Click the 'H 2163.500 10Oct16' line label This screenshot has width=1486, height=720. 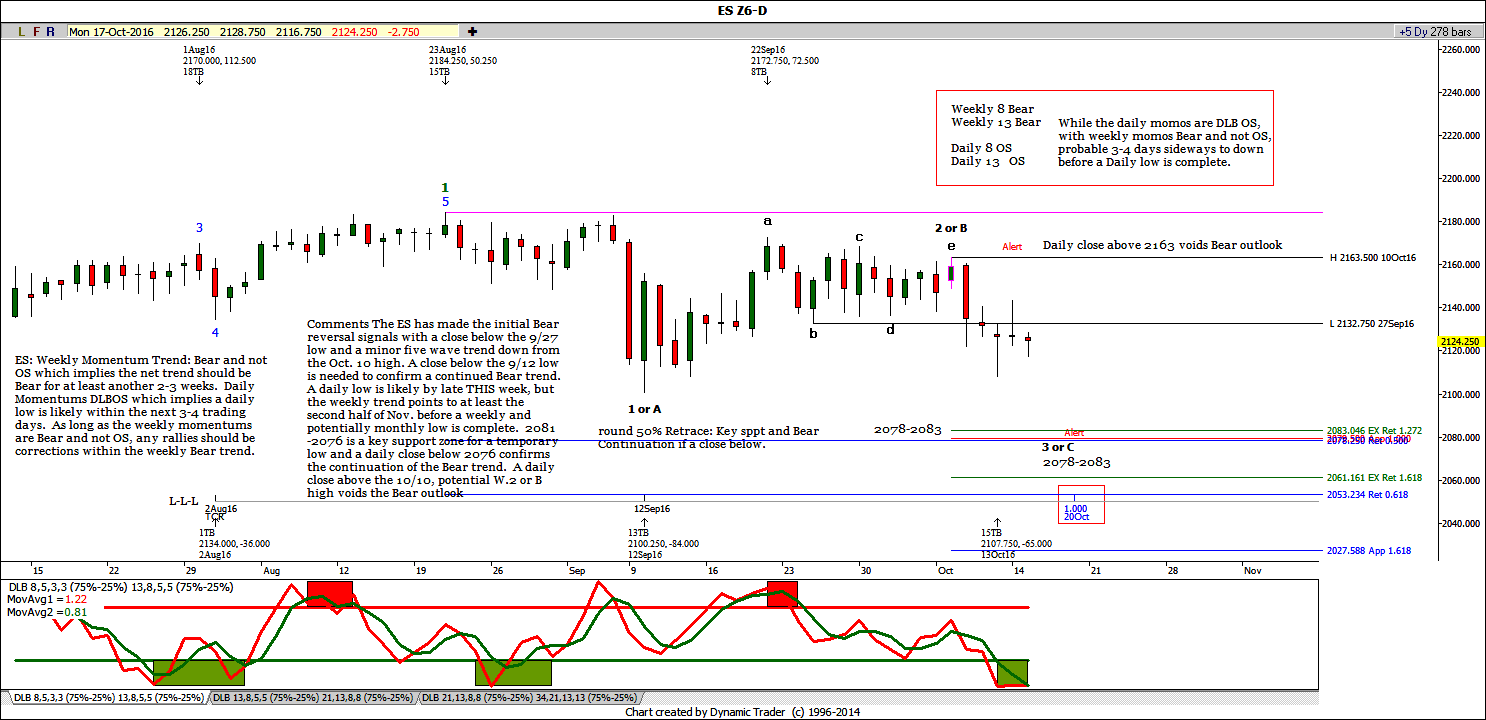coord(1372,257)
